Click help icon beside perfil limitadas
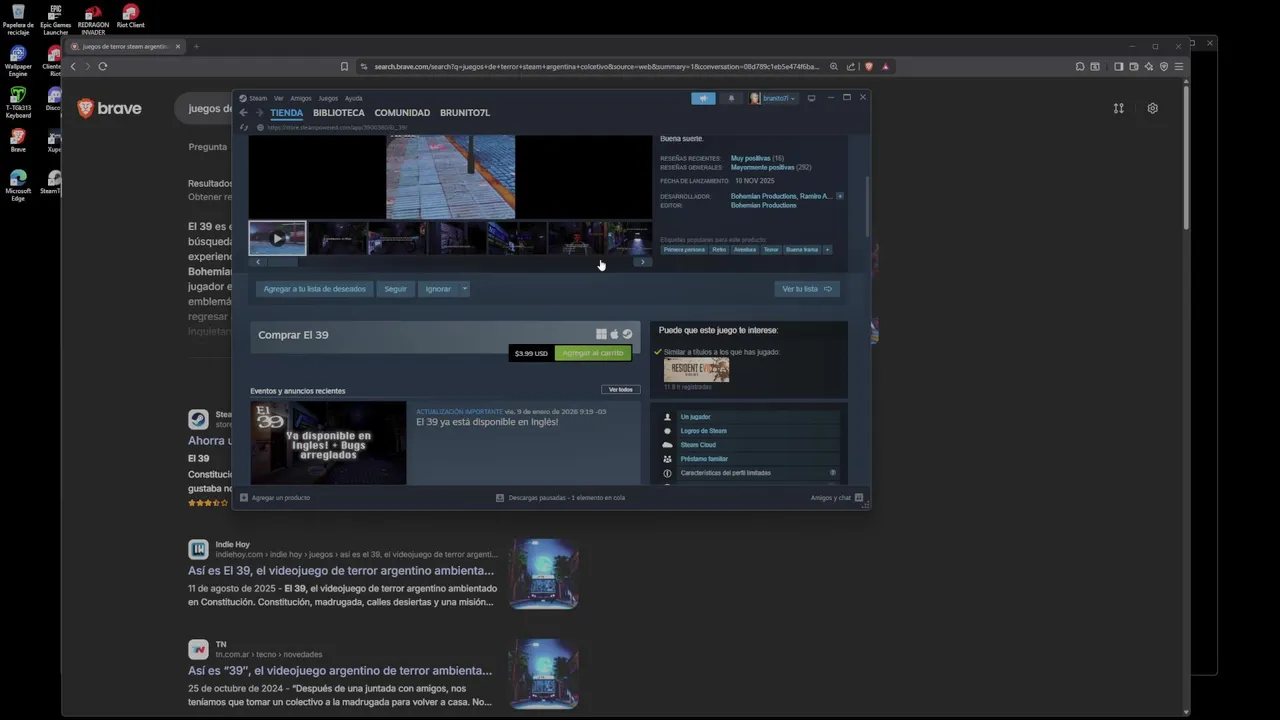 (x=833, y=473)
